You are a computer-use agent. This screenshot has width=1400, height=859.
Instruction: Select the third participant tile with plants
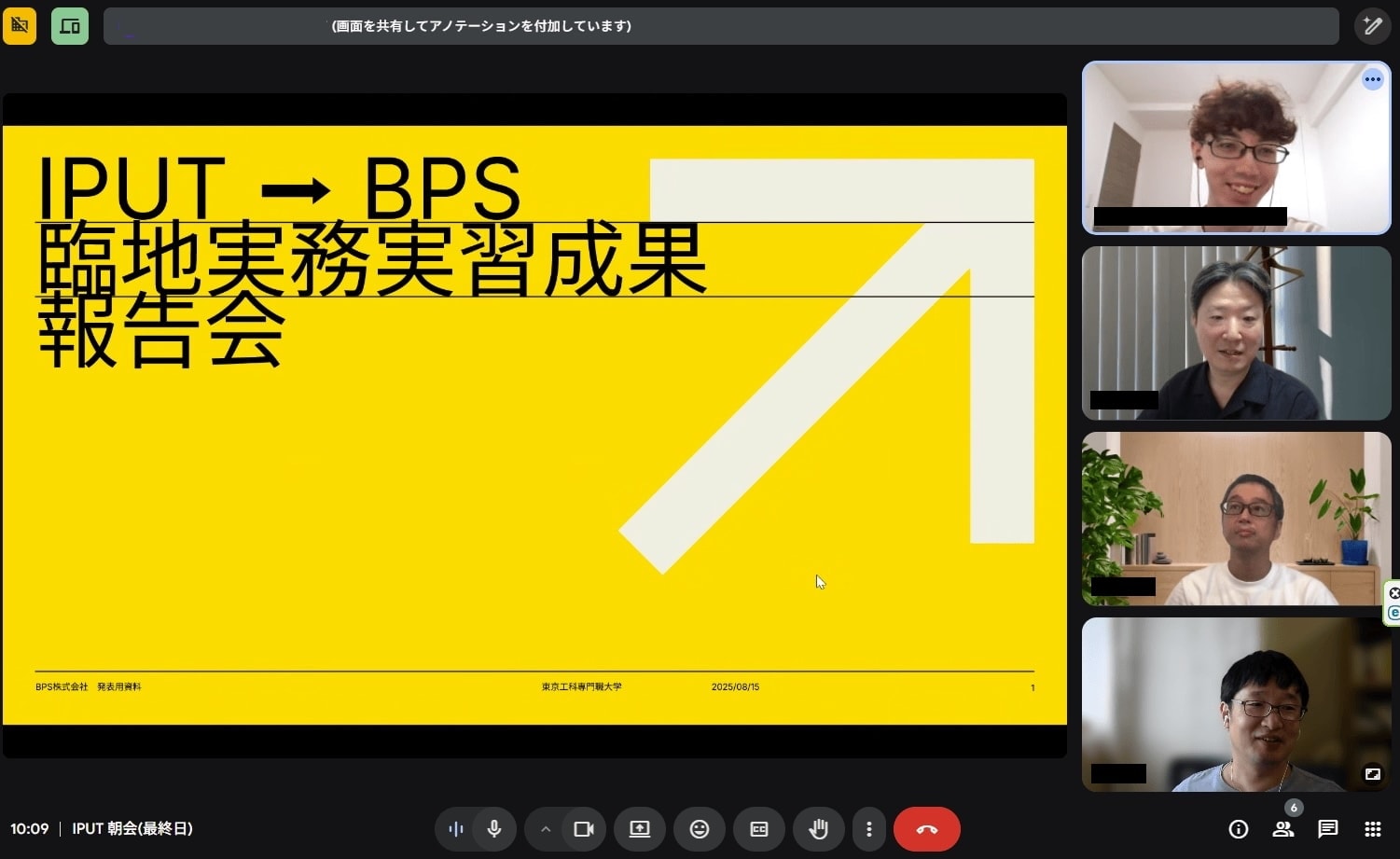[x=1236, y=519]
